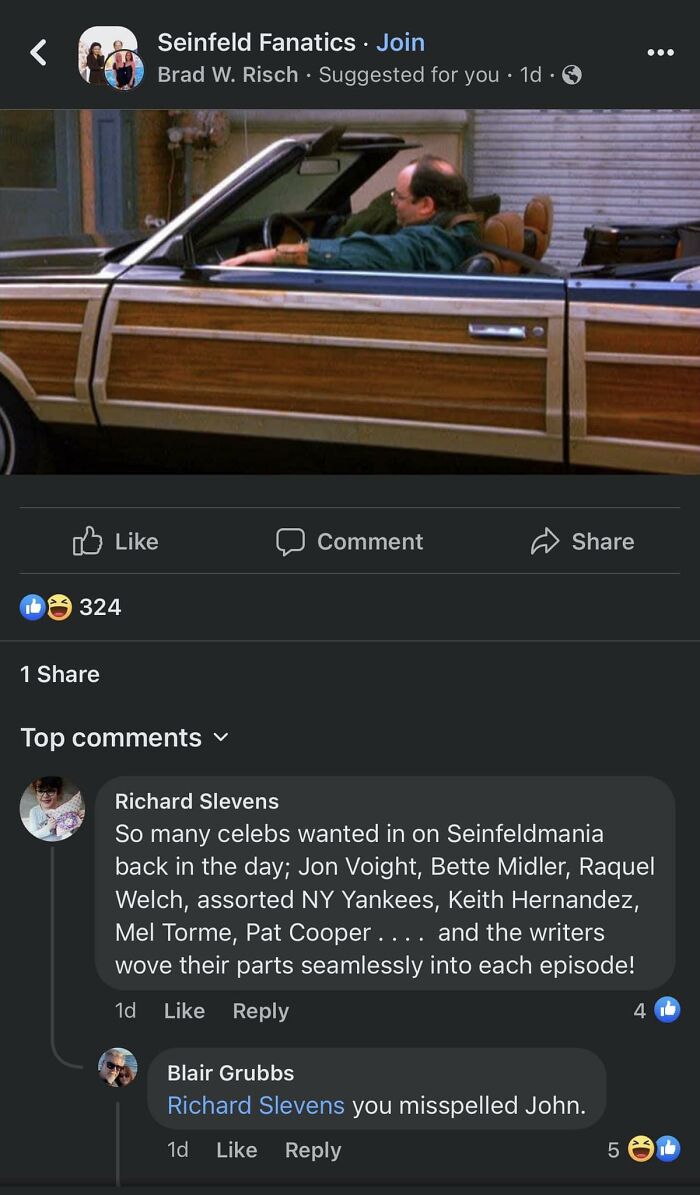Open Richard Slevens' profile picture
This screenshot has width=700, height=1195.
coord(52,808)
